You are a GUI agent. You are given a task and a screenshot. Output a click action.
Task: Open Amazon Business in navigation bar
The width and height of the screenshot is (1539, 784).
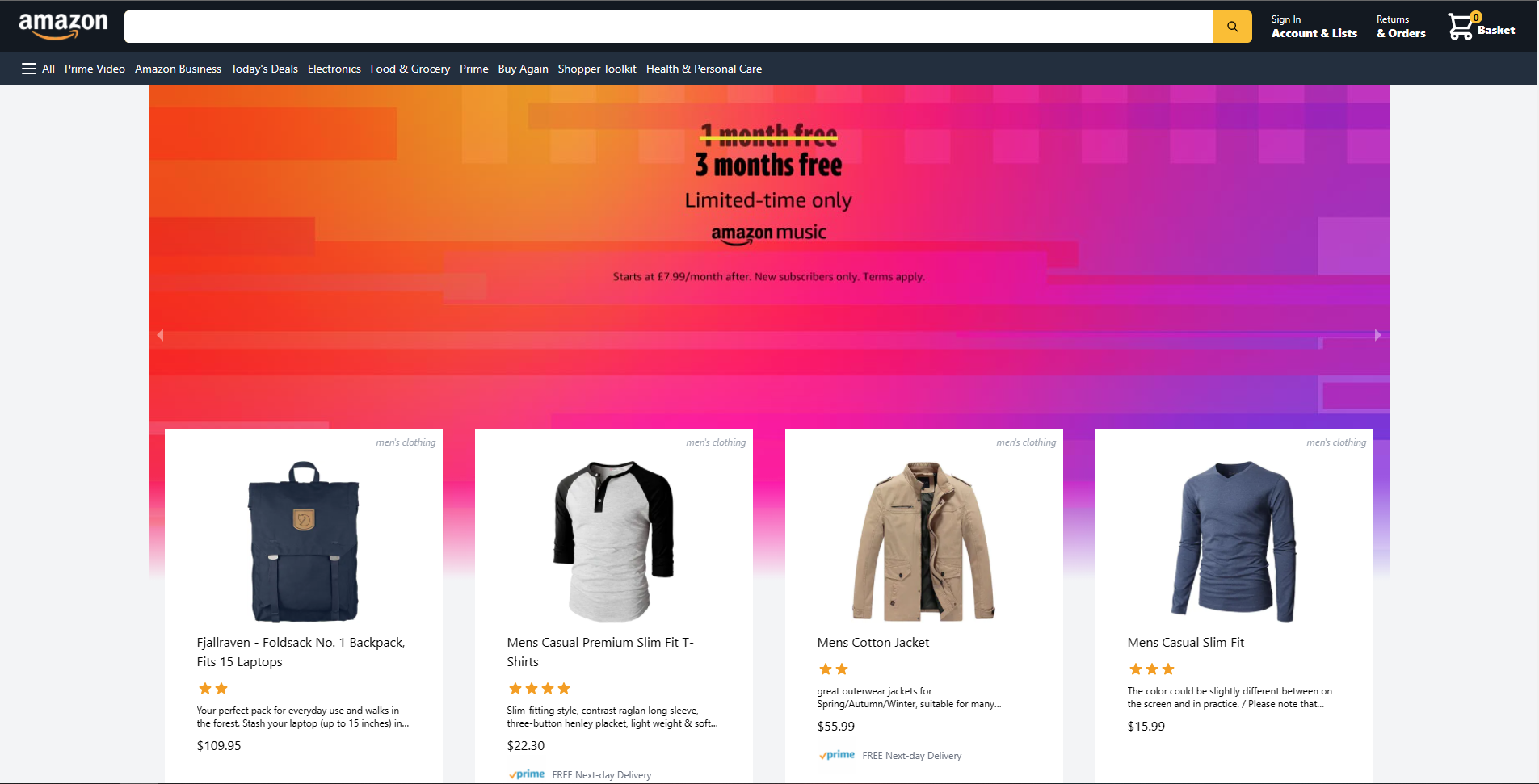(178, 69)
